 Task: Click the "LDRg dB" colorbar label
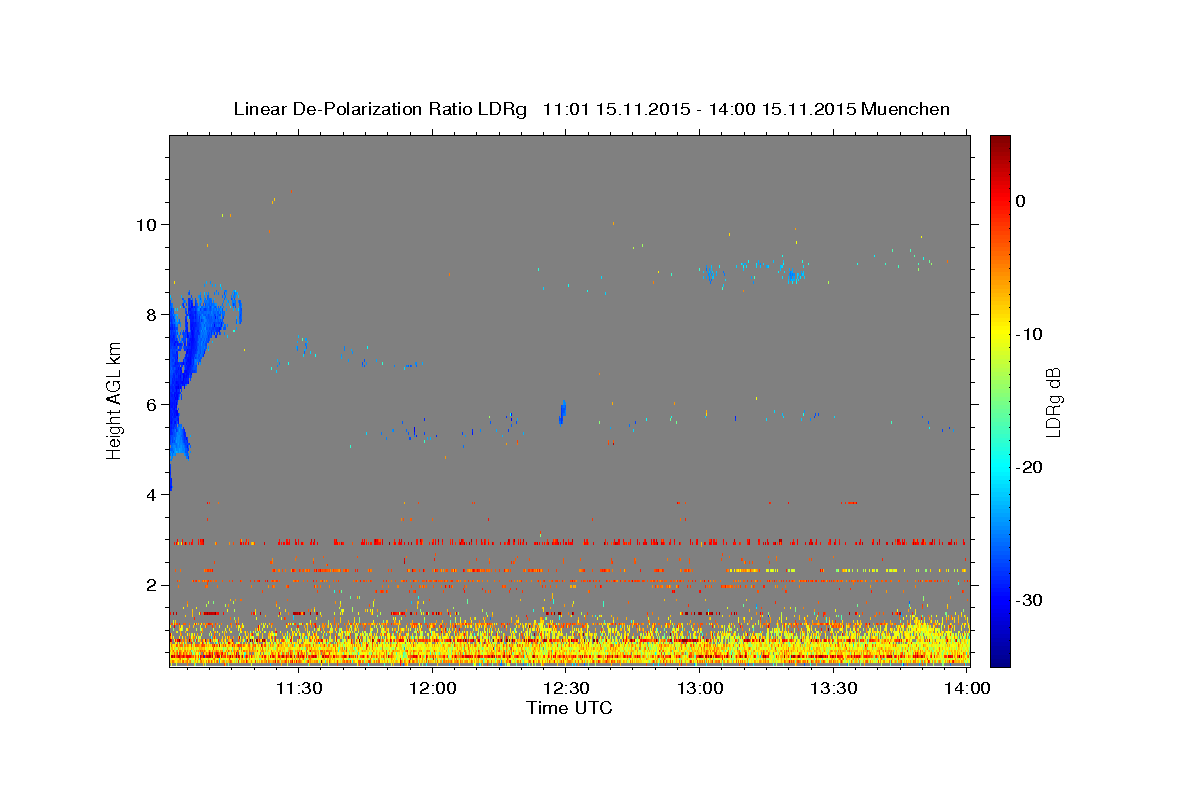[x=1052, y=402]
